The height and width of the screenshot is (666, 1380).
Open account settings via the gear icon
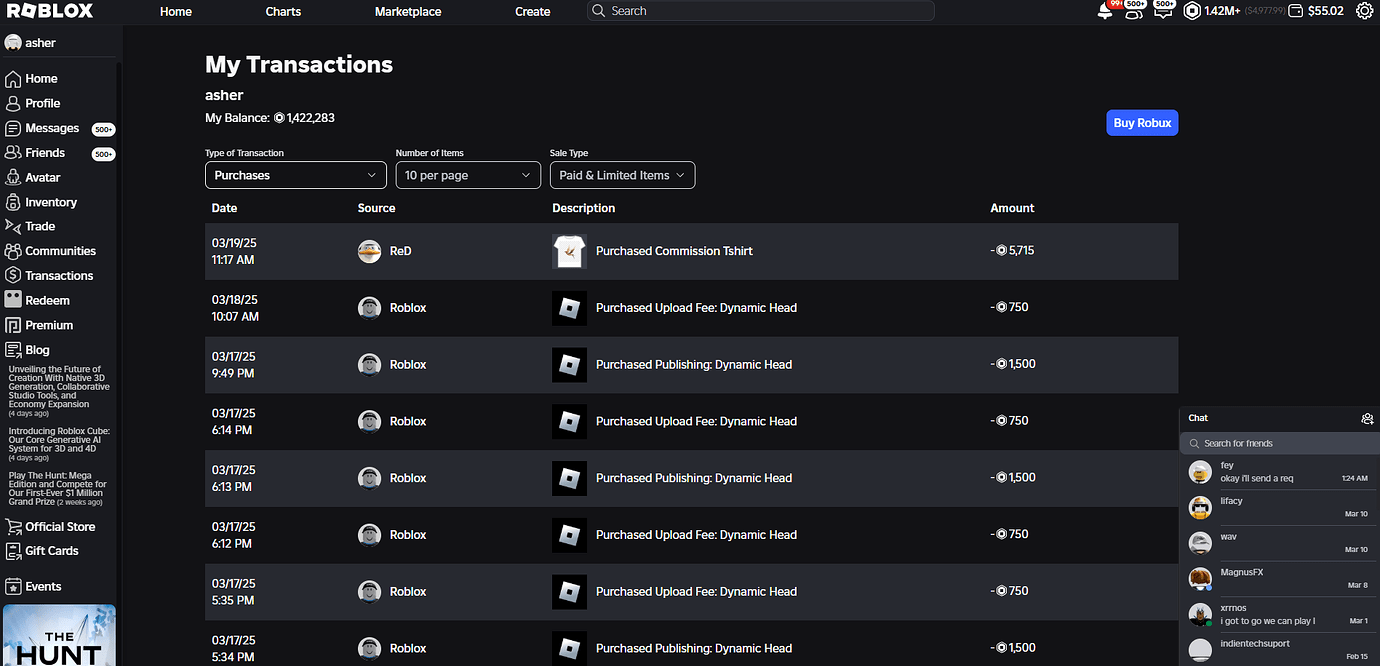pyautogui.click(x=1364, y=11)
